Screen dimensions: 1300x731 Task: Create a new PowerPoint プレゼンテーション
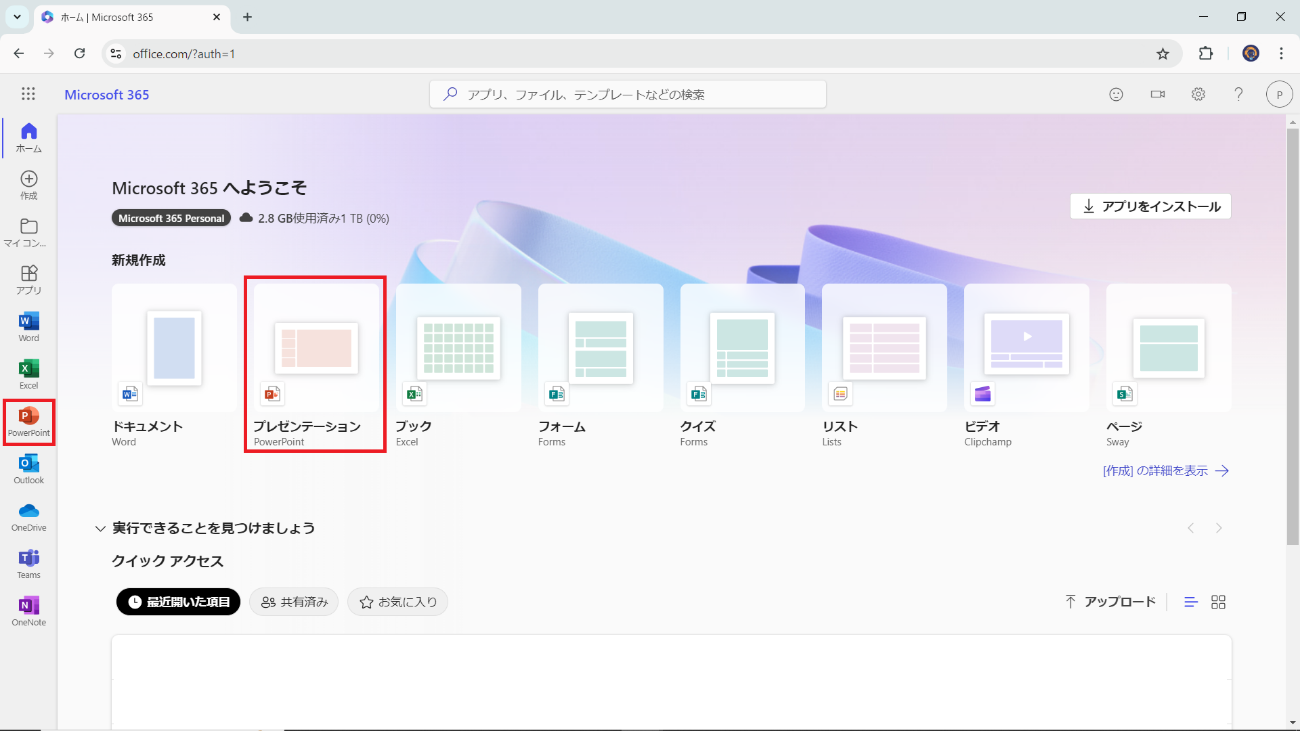click(x=316, y=366)
